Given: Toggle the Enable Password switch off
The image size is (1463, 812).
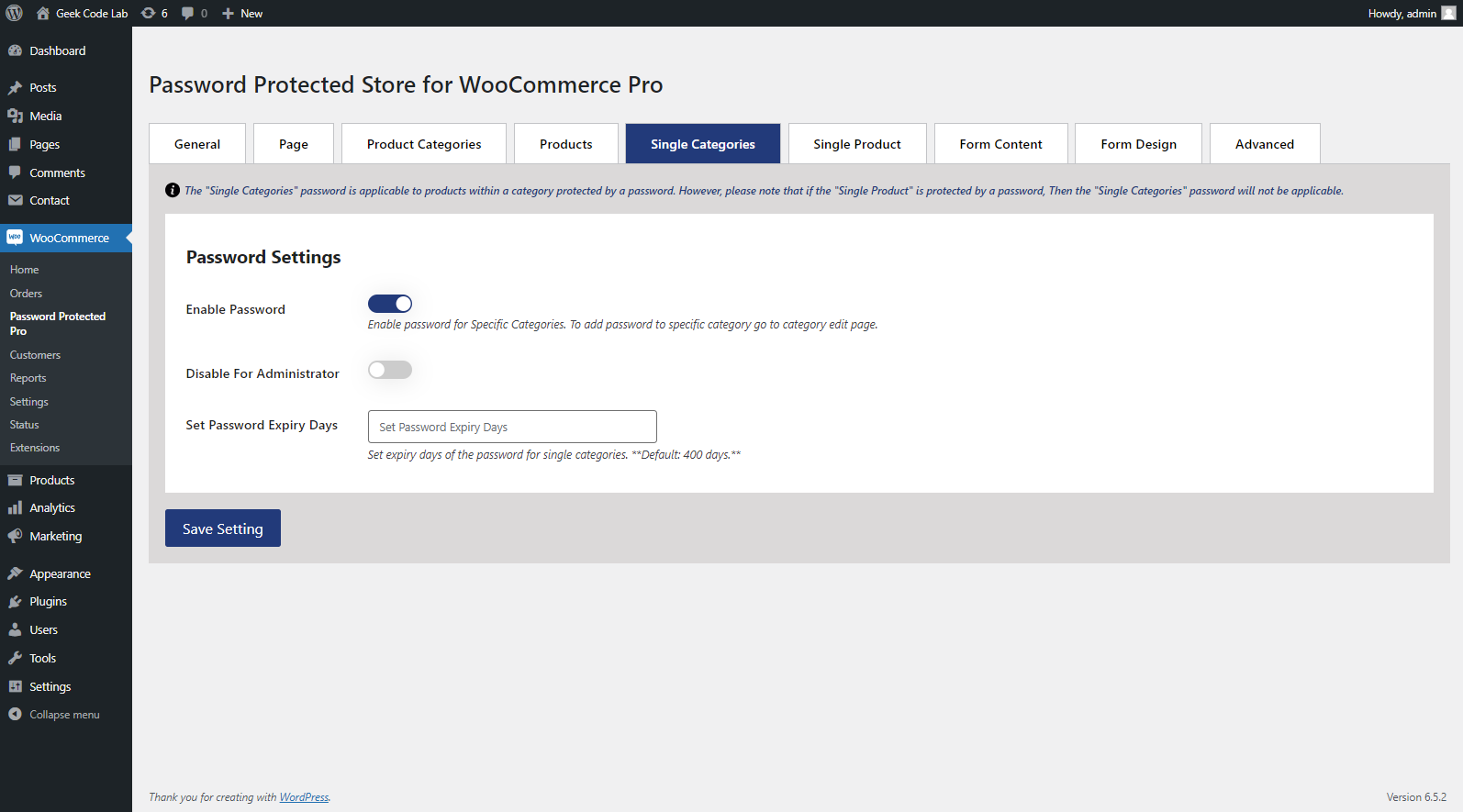Looking at the screenshot, I should pos(390,304).
